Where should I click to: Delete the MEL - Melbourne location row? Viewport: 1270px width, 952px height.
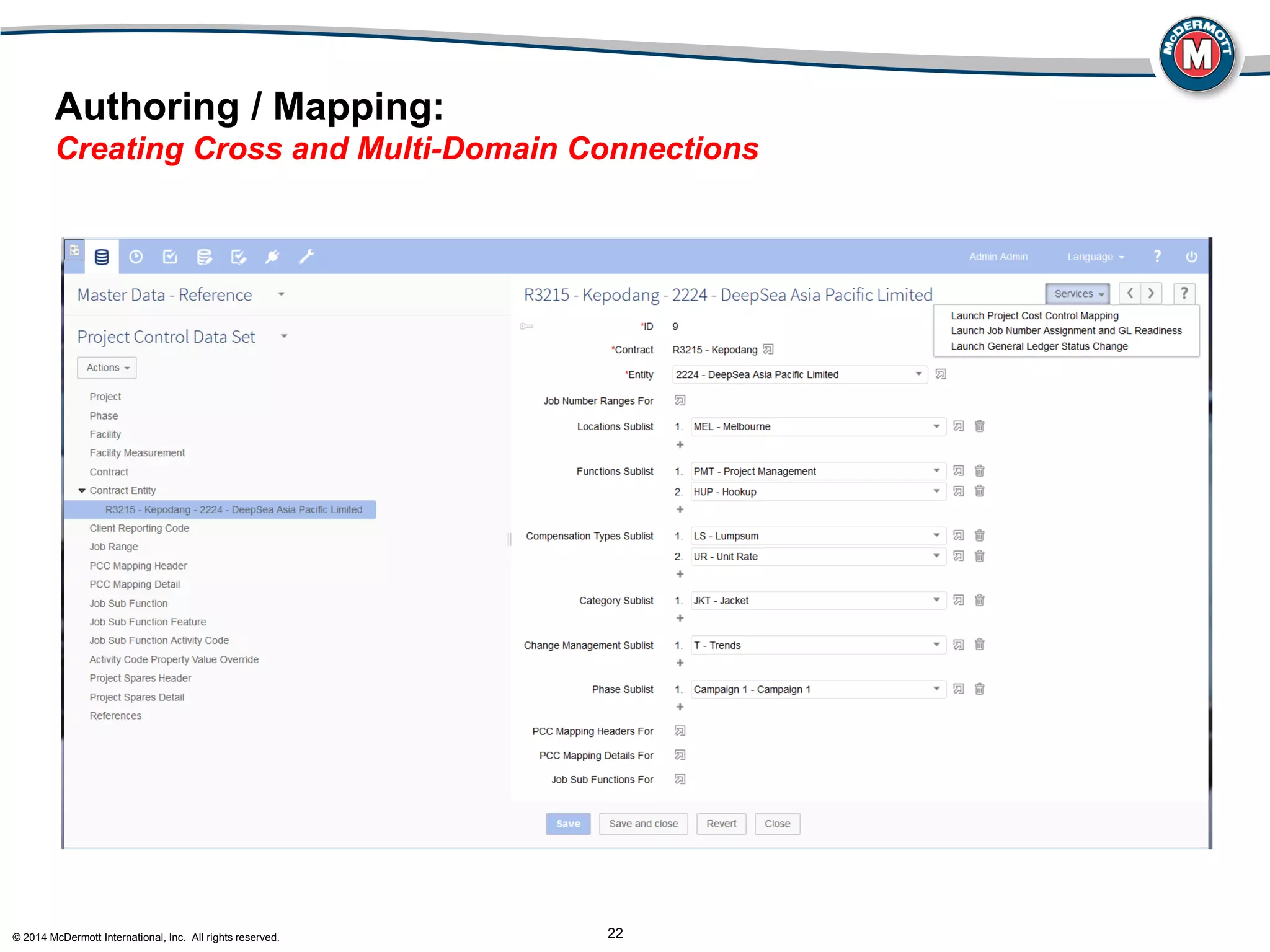980,426
